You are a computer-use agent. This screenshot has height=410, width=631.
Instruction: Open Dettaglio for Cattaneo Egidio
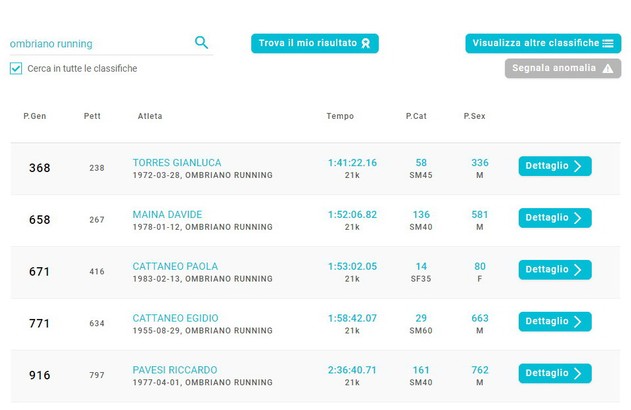point(555,321)
